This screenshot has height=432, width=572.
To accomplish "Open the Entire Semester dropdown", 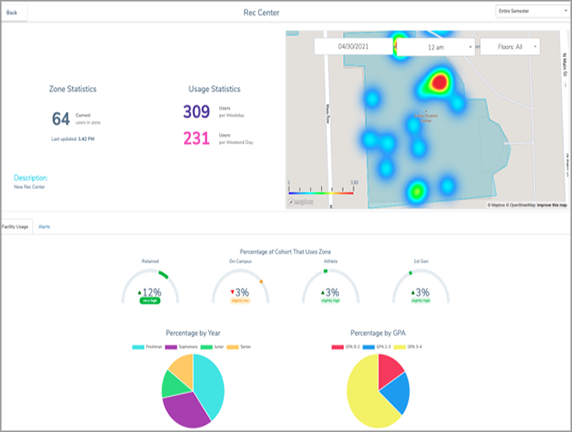I will pos(533,11).
